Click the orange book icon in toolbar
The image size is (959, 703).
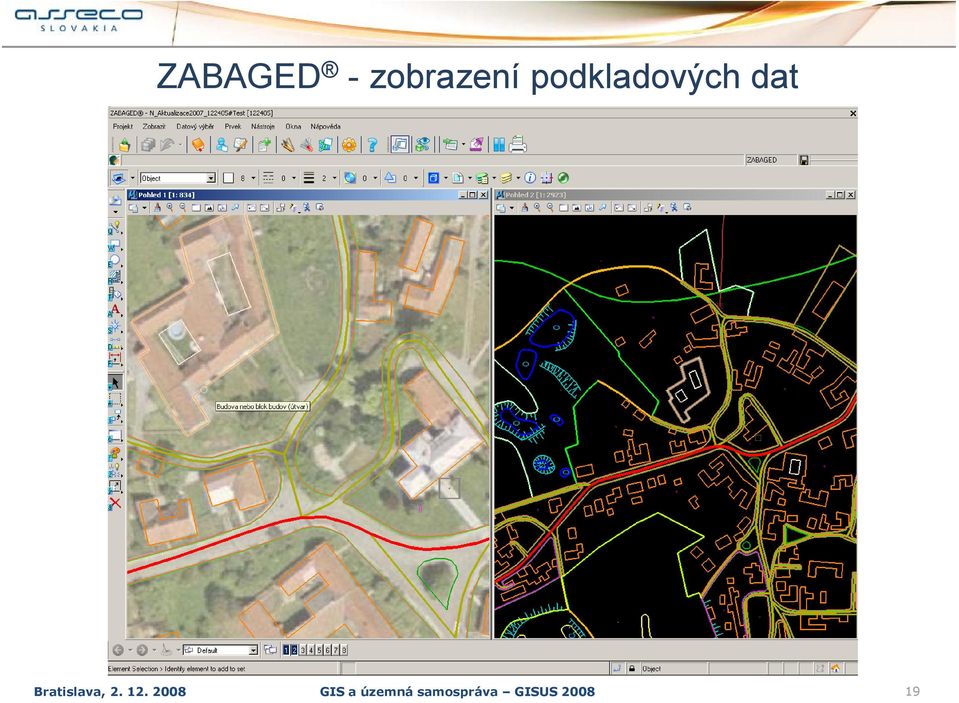tap(198, 145)
